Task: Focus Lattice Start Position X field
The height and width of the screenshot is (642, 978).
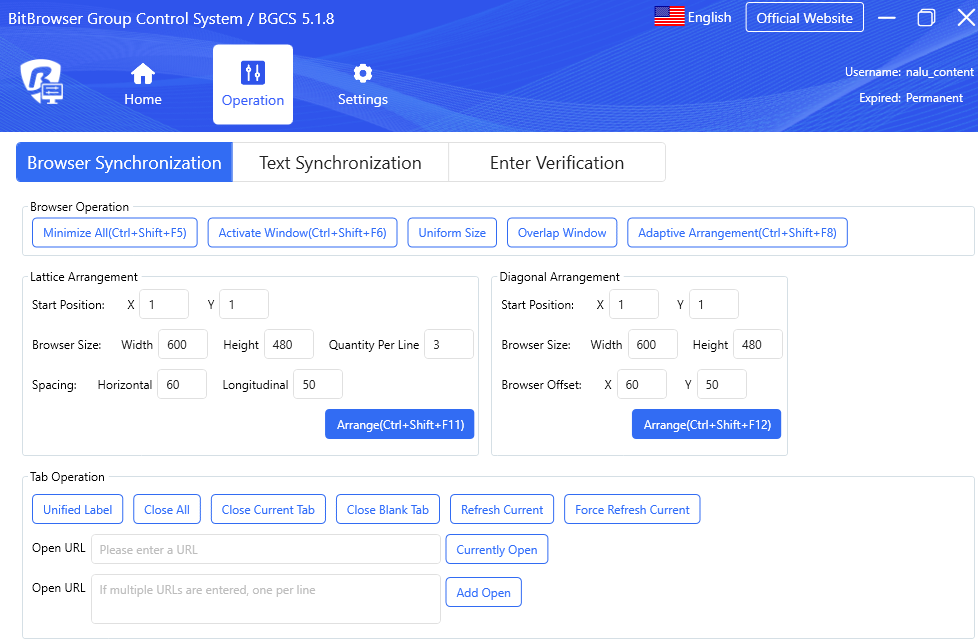Action: tap(164, 304)
